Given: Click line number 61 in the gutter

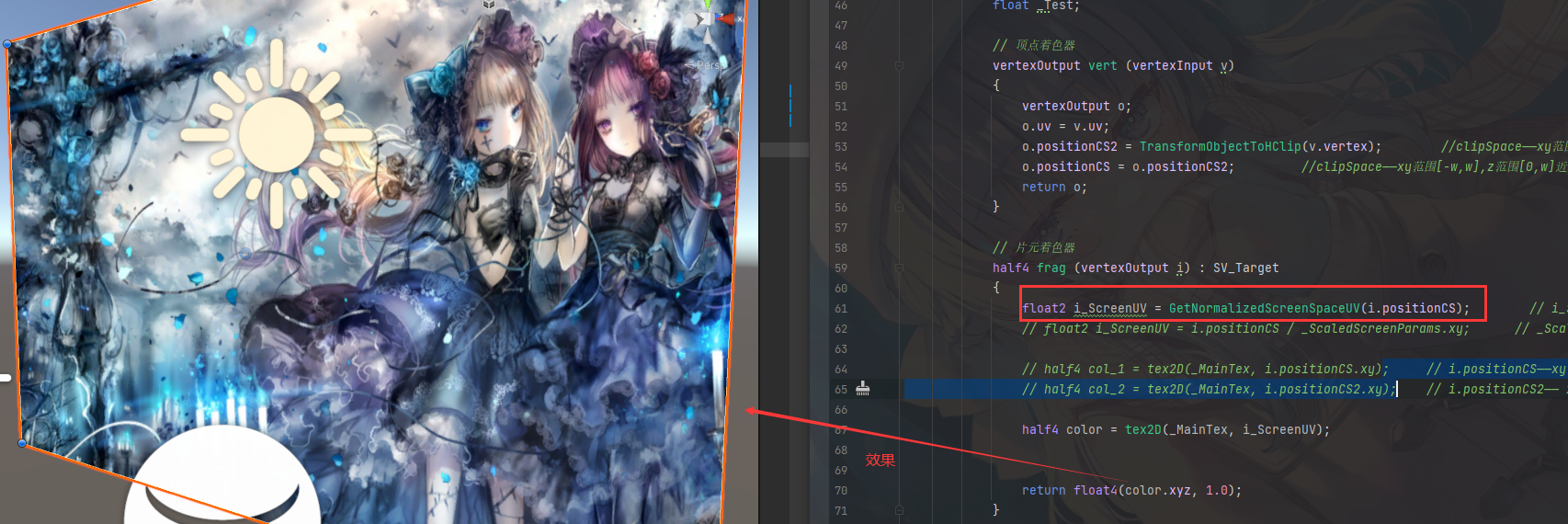Looking at the screenshot, I should 841,308.
